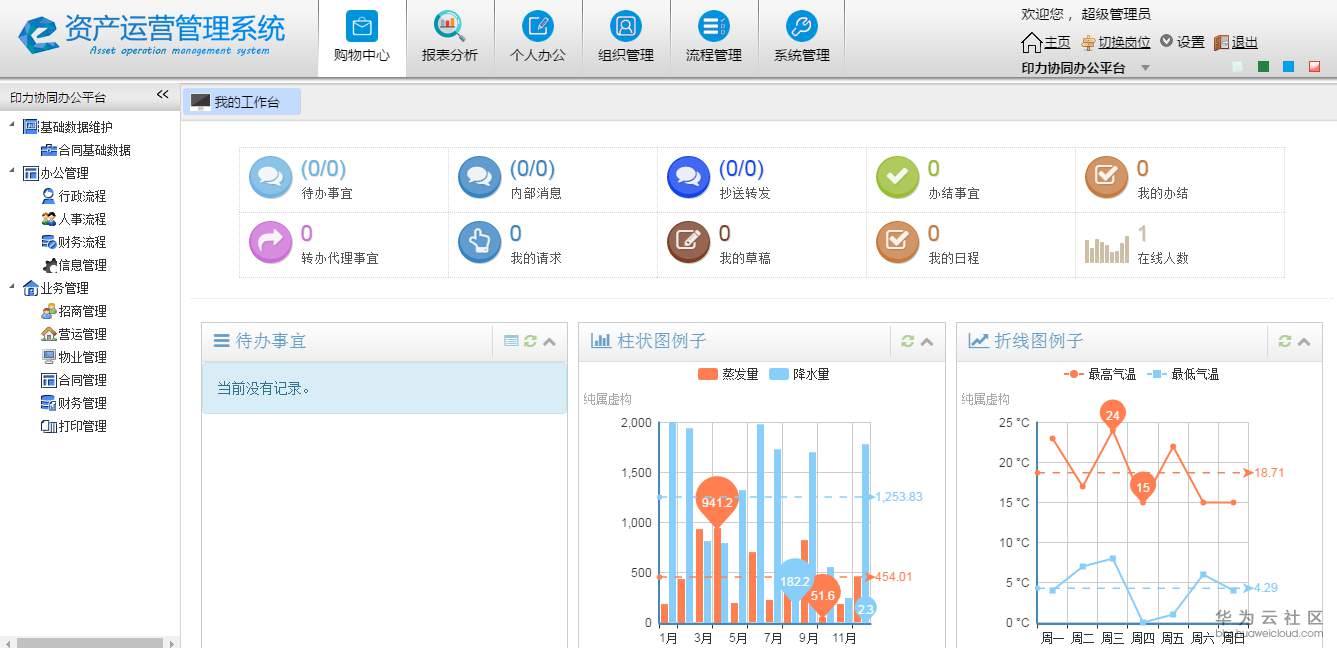Viewport: 1337px width, 648px height.
Task: Click the 在线人数 bar chart icon
Action: 1107,250
